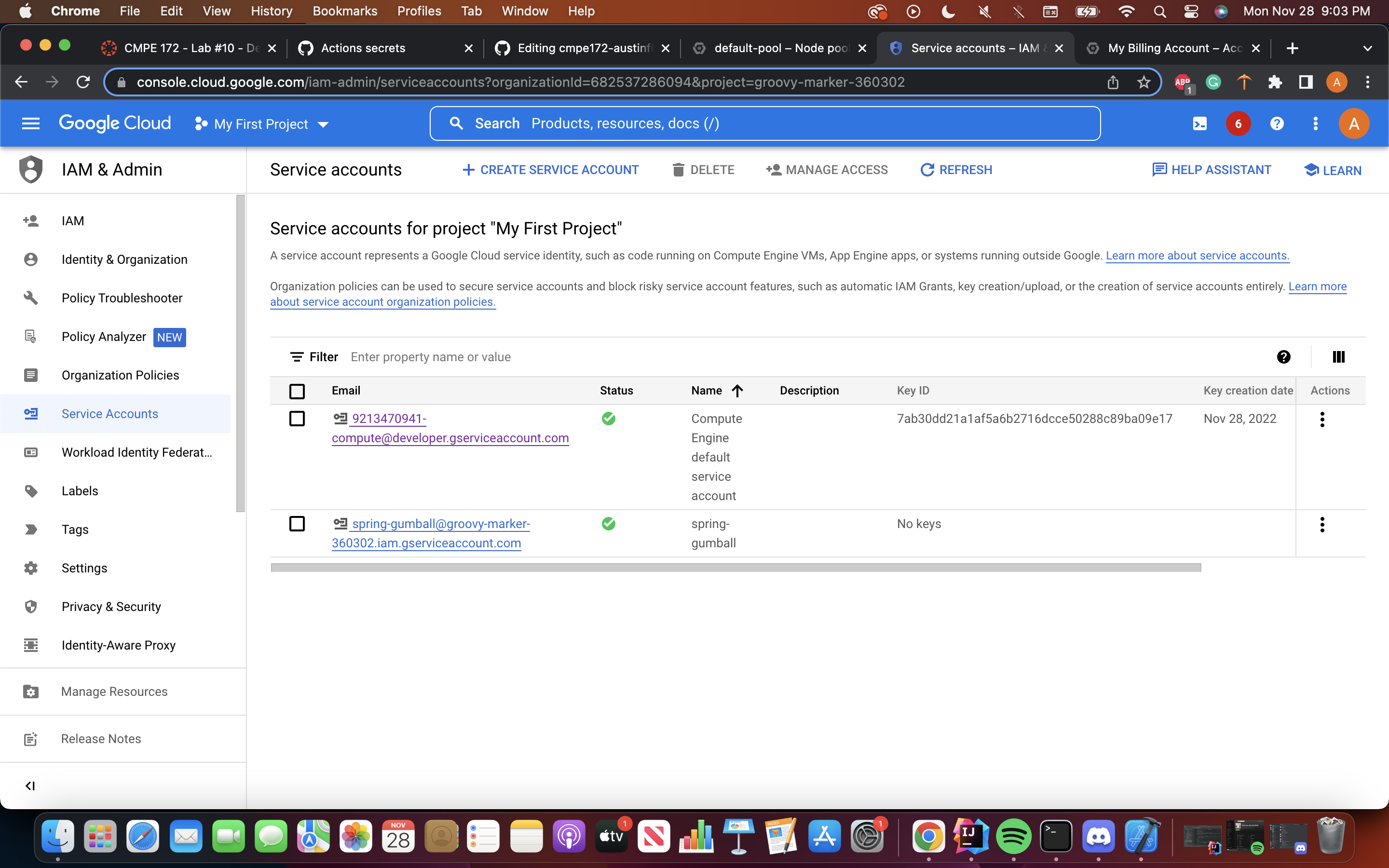Image resolution: width=1389 pixels, height=868 pixels.
Task: Switch to the My Billing Account tab
Action: coord(1174,48)
